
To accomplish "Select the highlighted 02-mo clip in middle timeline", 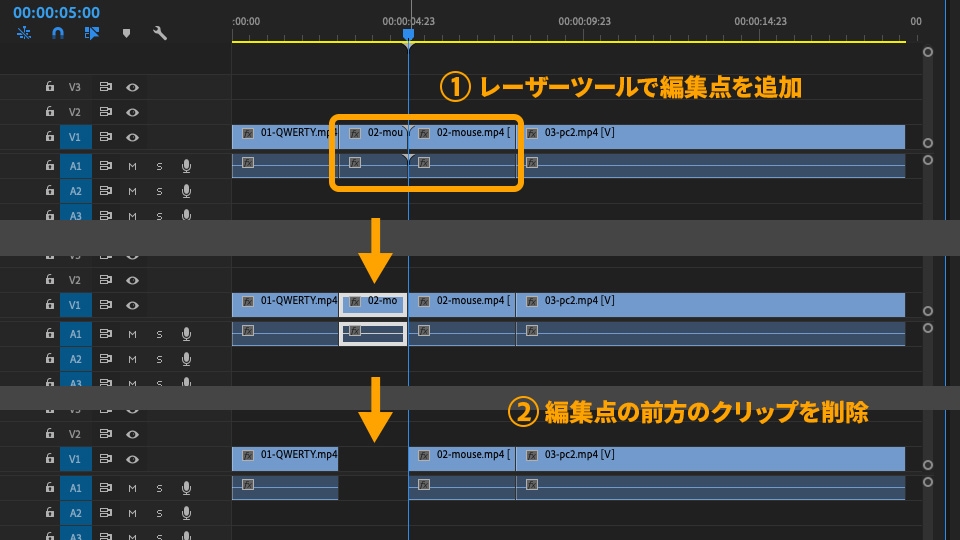I will pos(373,305).
